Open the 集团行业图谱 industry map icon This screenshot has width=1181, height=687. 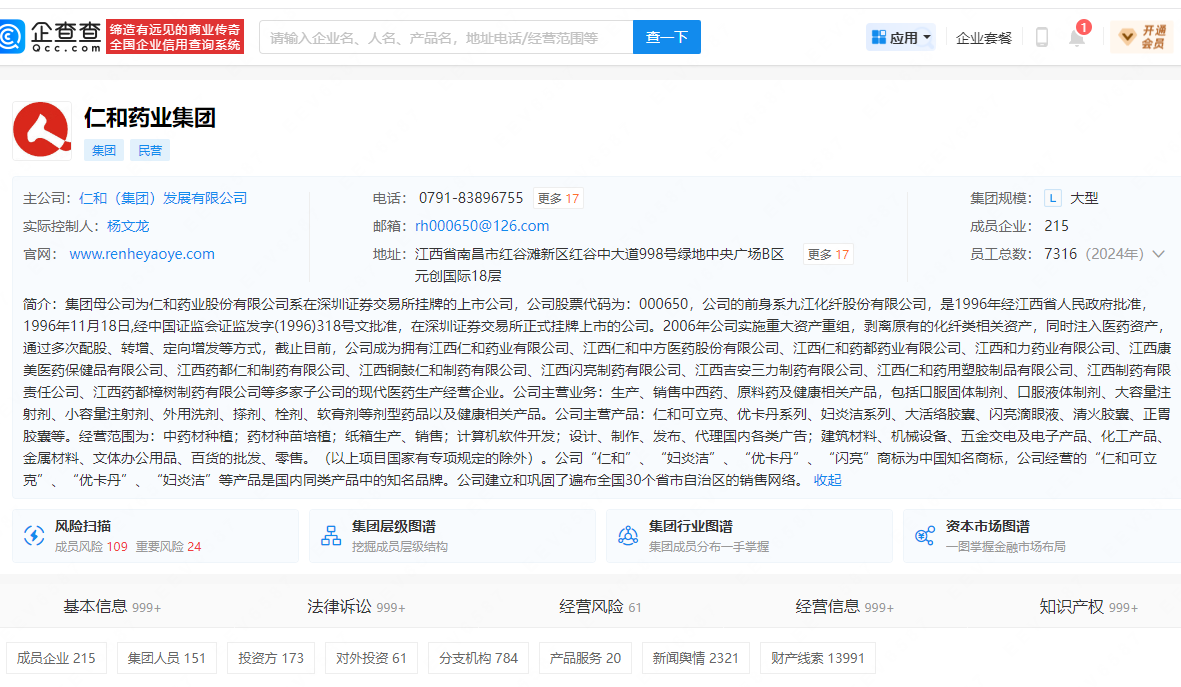point(628,536)
